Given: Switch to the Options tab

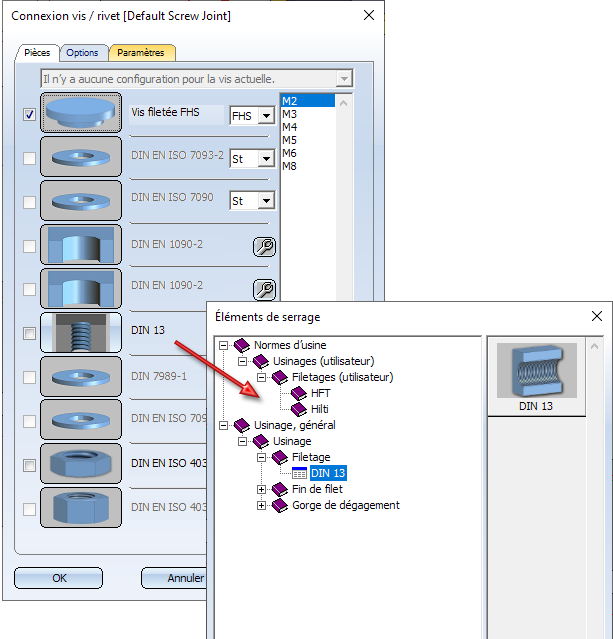Looking at the screenshot, I should pyautogui.click(x=82, y=53).
